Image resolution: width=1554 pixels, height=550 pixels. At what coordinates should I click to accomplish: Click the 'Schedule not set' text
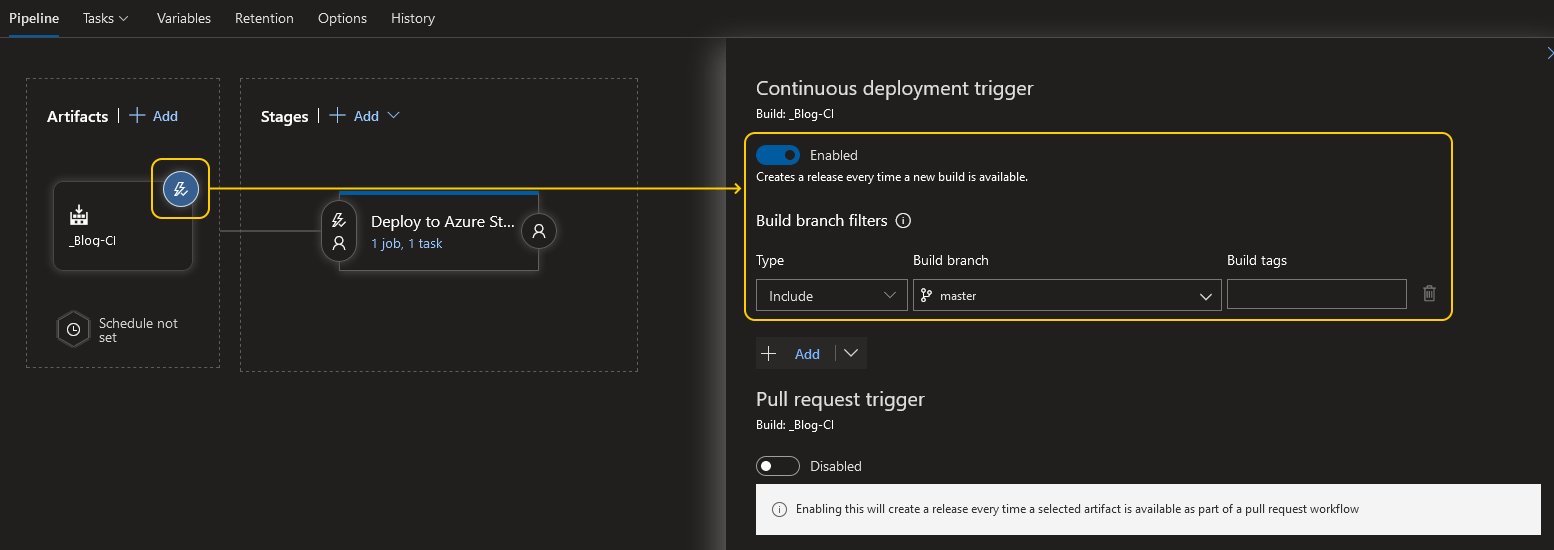138,330
